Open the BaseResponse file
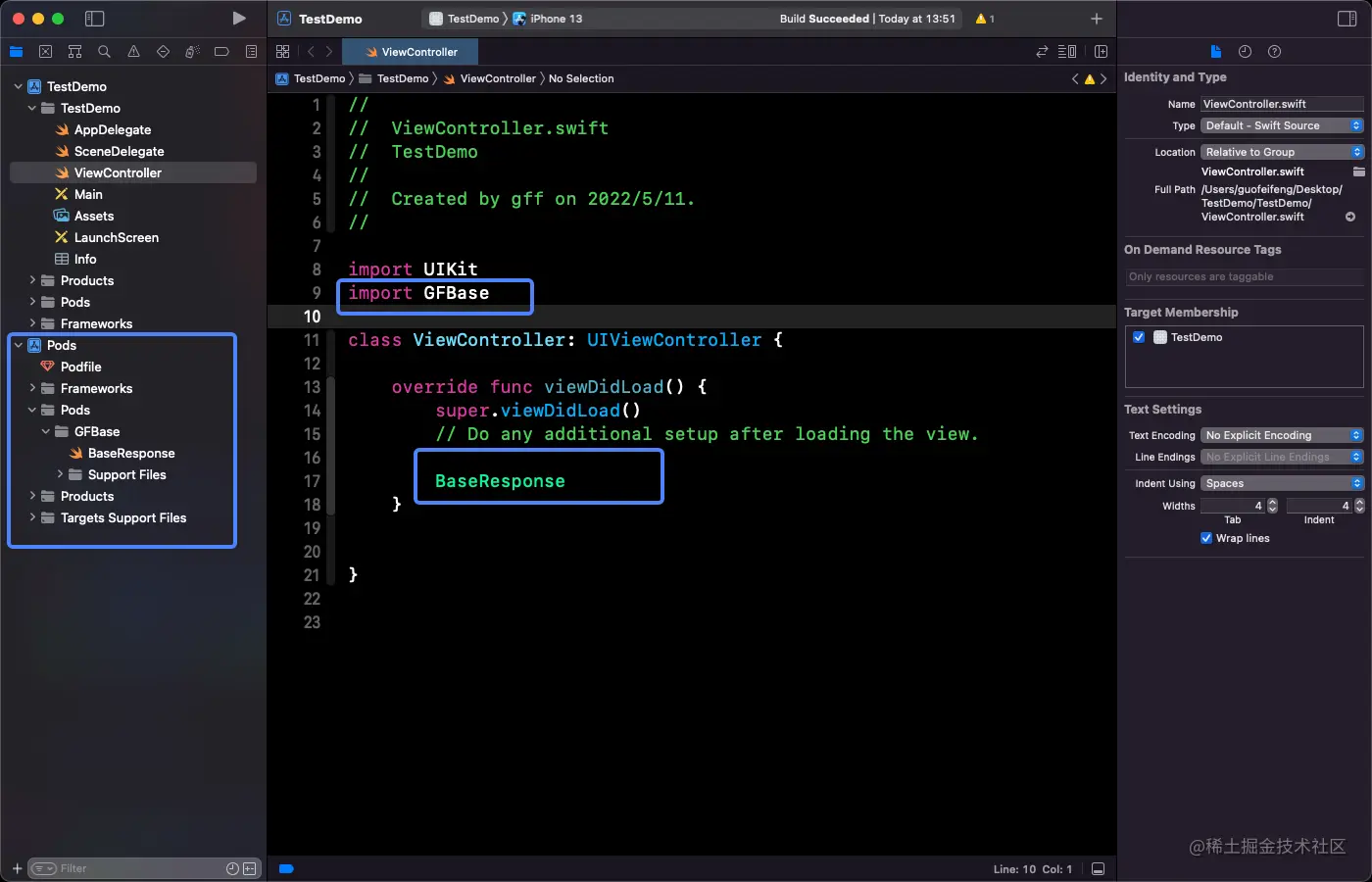This screenshot has height=882, width=1372. pos(131,453)
